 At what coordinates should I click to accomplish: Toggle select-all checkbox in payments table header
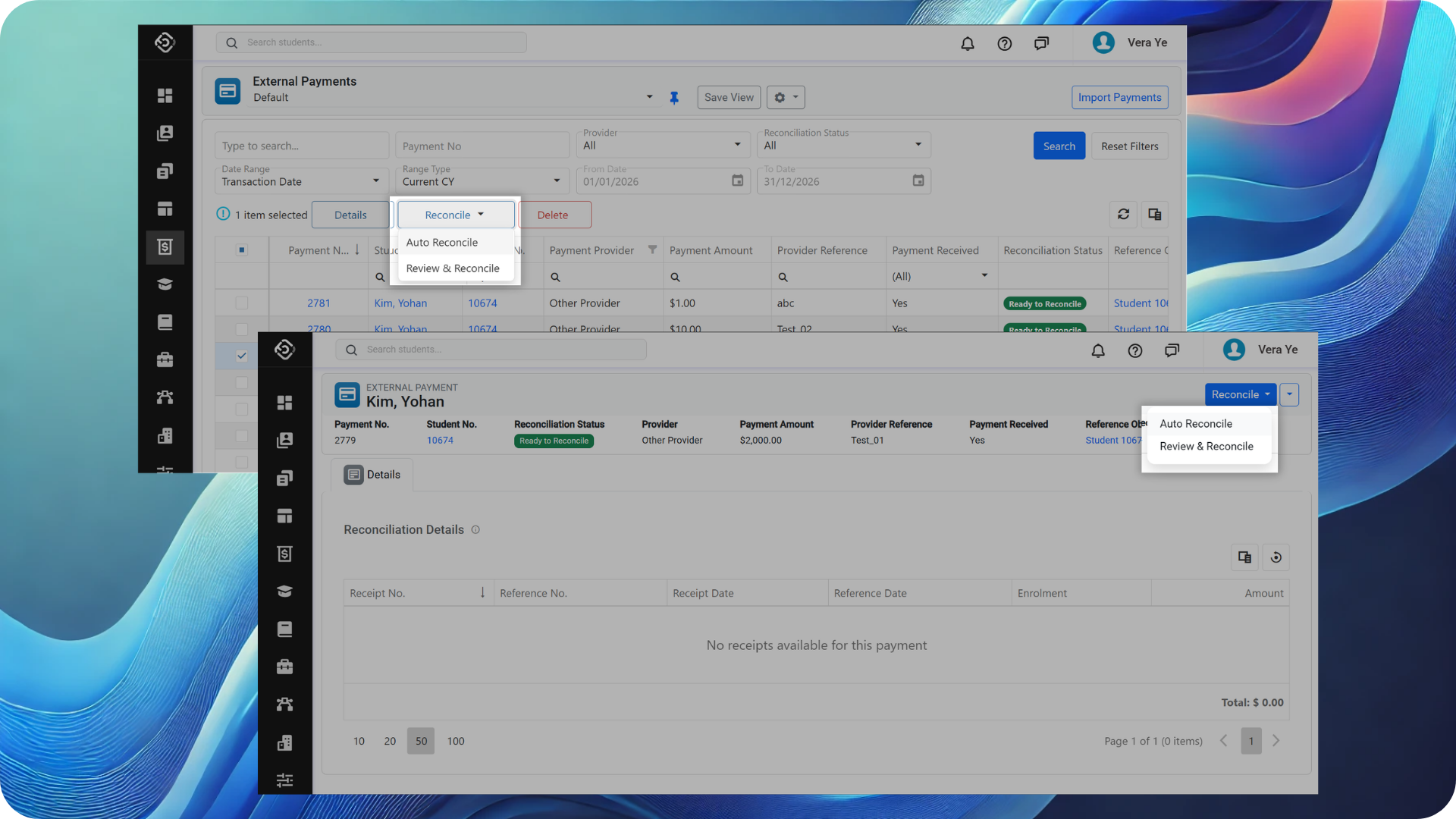[242, 250]
